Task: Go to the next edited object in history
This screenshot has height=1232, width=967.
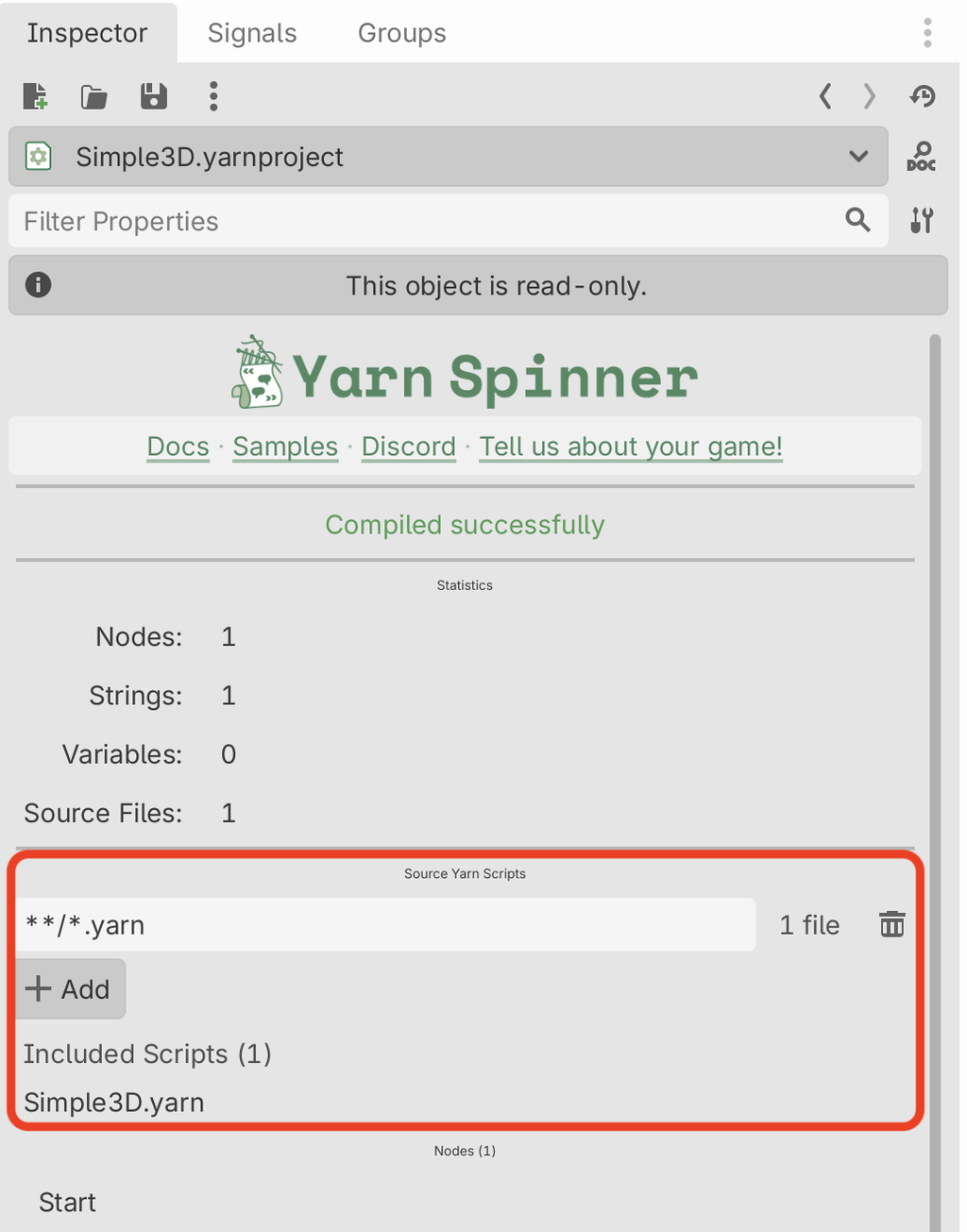Action: [869, 96]
